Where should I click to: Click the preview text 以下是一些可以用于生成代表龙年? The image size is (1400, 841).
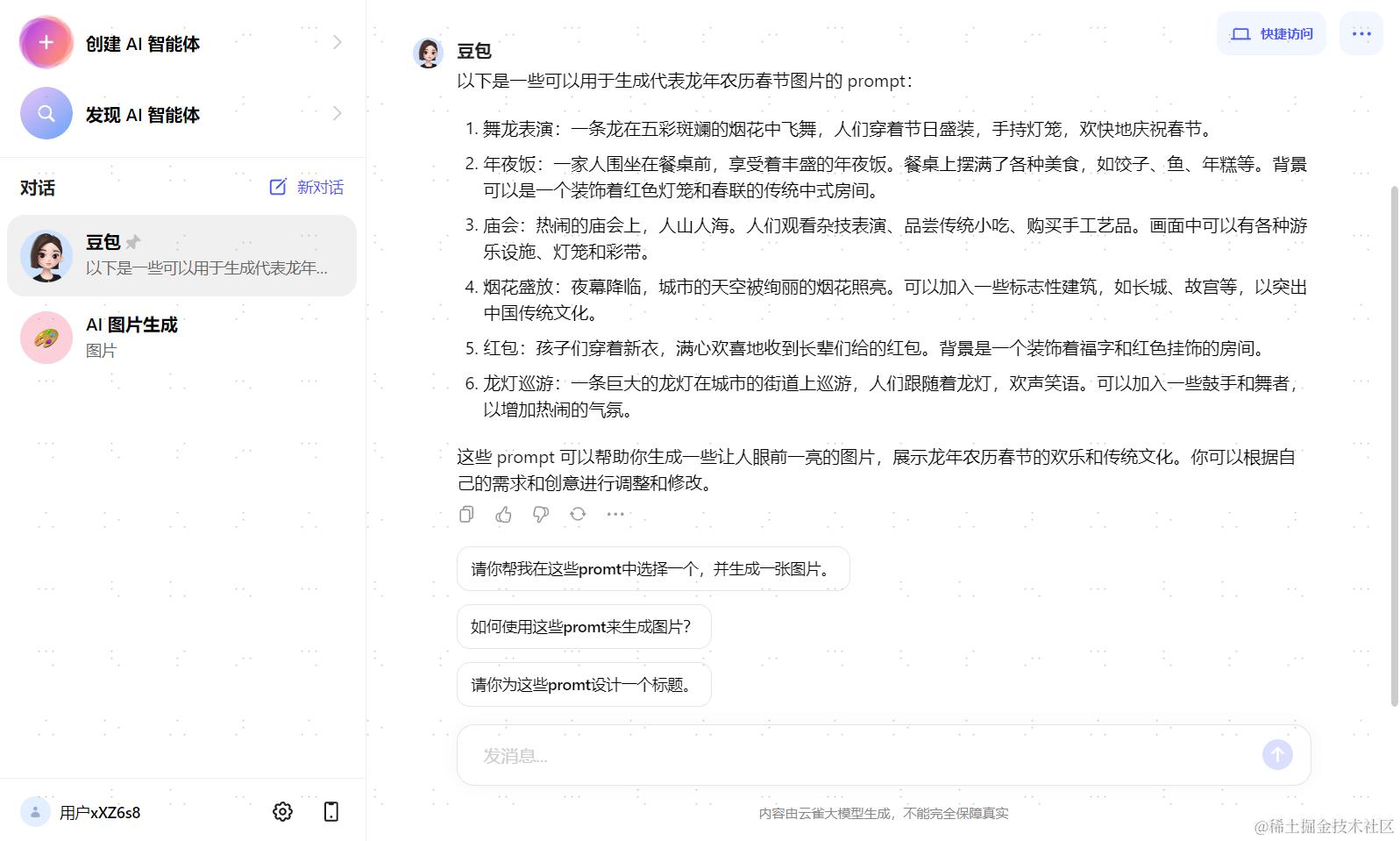click(207, 267)
